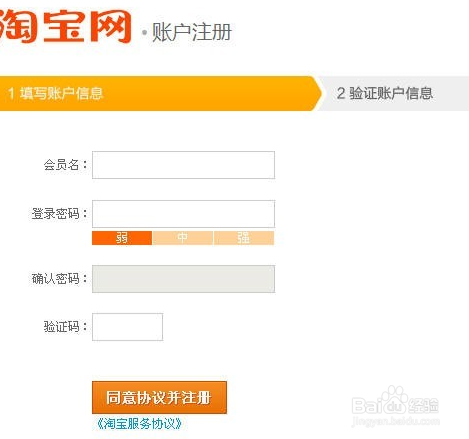Click the 淘宝网 orange logo
The width and height of the screenshot is (469, 439).
point(65,26)
